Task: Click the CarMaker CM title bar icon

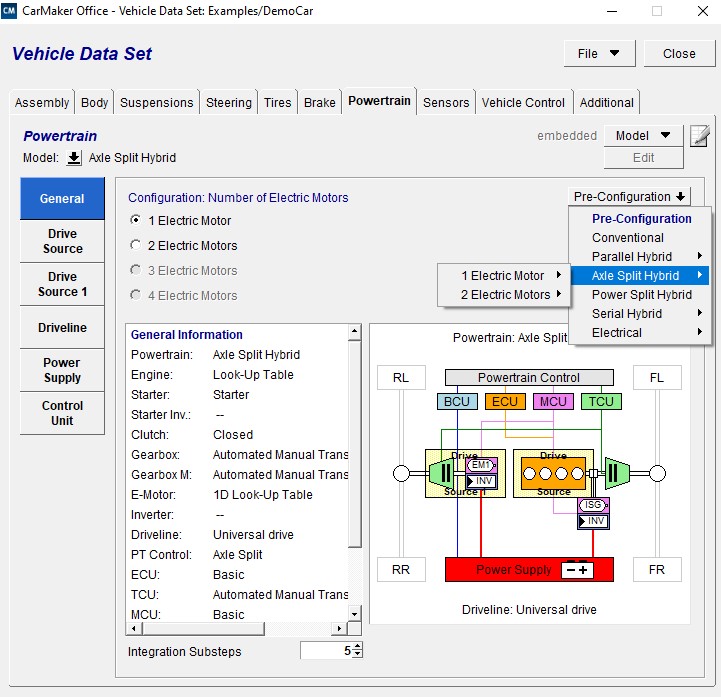Action: tap(9, 11)
